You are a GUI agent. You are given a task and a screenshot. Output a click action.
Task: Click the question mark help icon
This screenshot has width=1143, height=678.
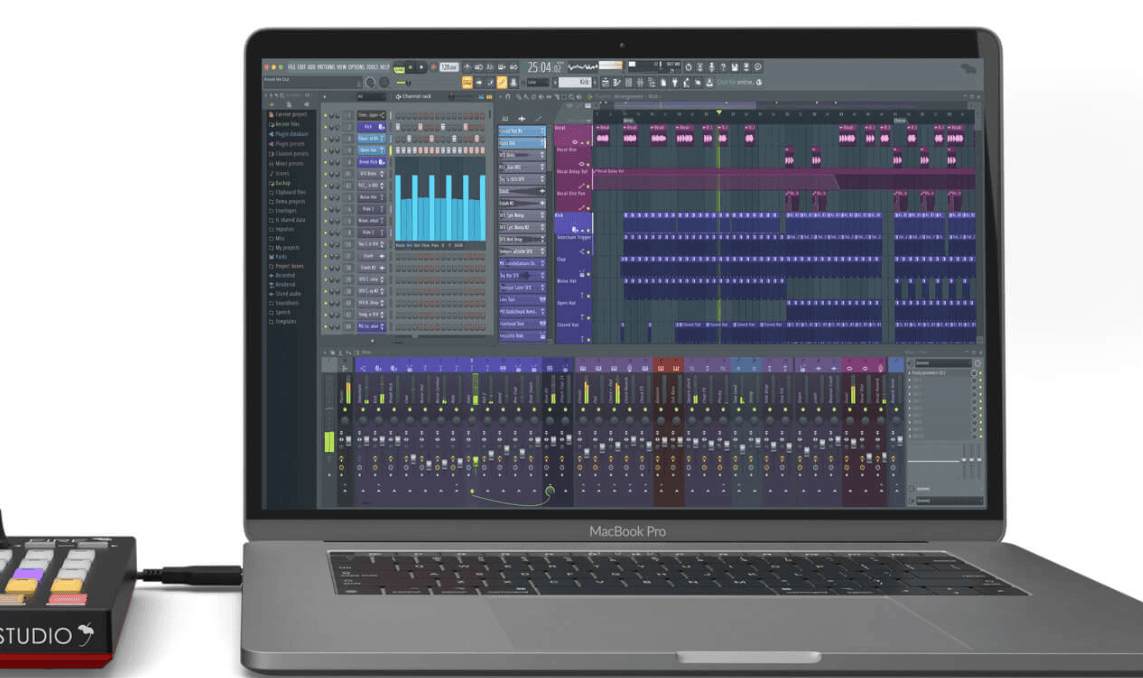click(x=723, y=67)
